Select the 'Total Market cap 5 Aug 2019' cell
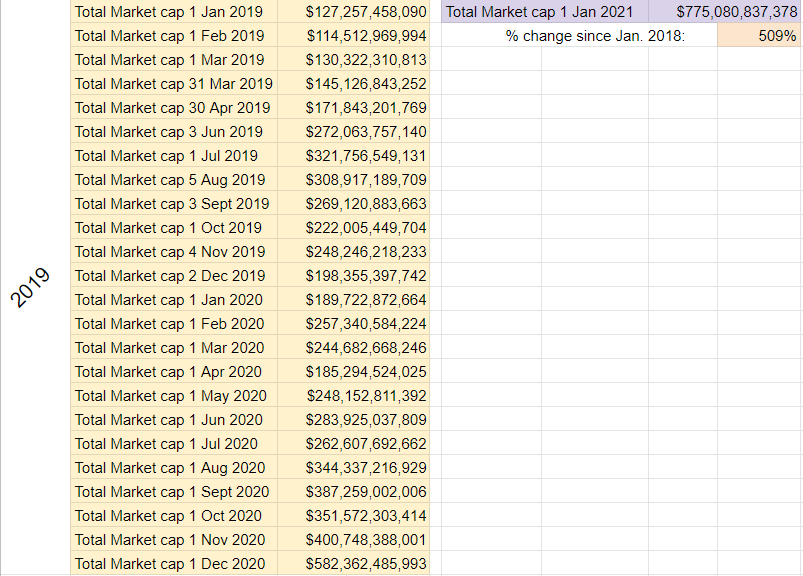803x576 pixels. [x=174, y=180]
